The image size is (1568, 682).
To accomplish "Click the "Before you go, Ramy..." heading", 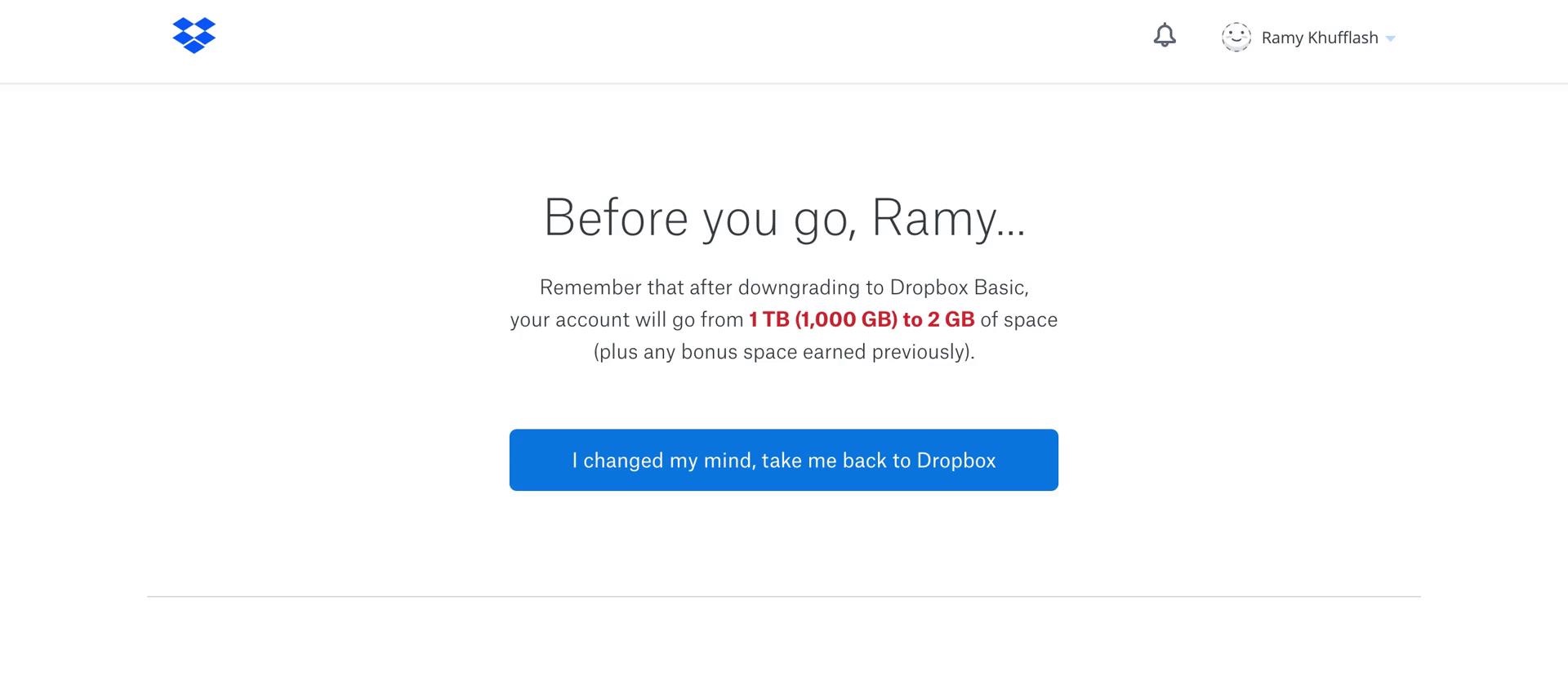I will [x=784, y=218].
